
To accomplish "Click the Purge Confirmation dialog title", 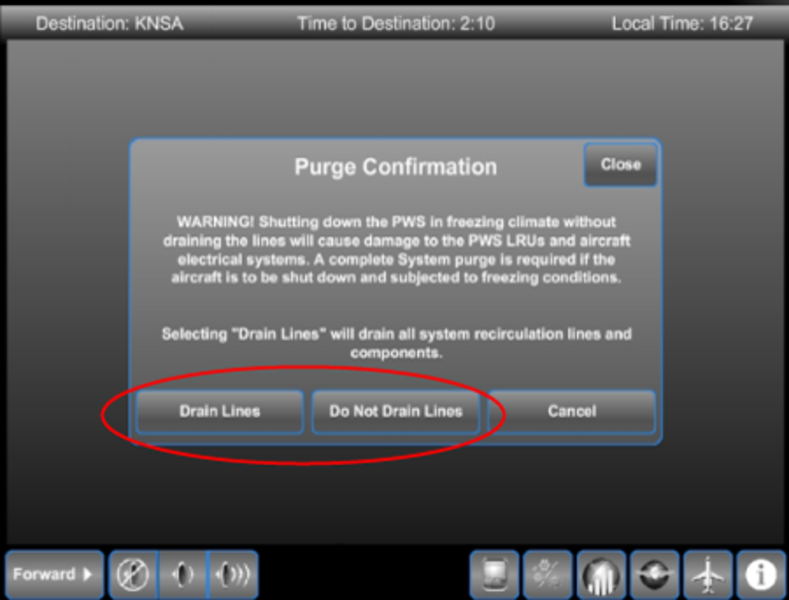I will [x=396, y=167].
